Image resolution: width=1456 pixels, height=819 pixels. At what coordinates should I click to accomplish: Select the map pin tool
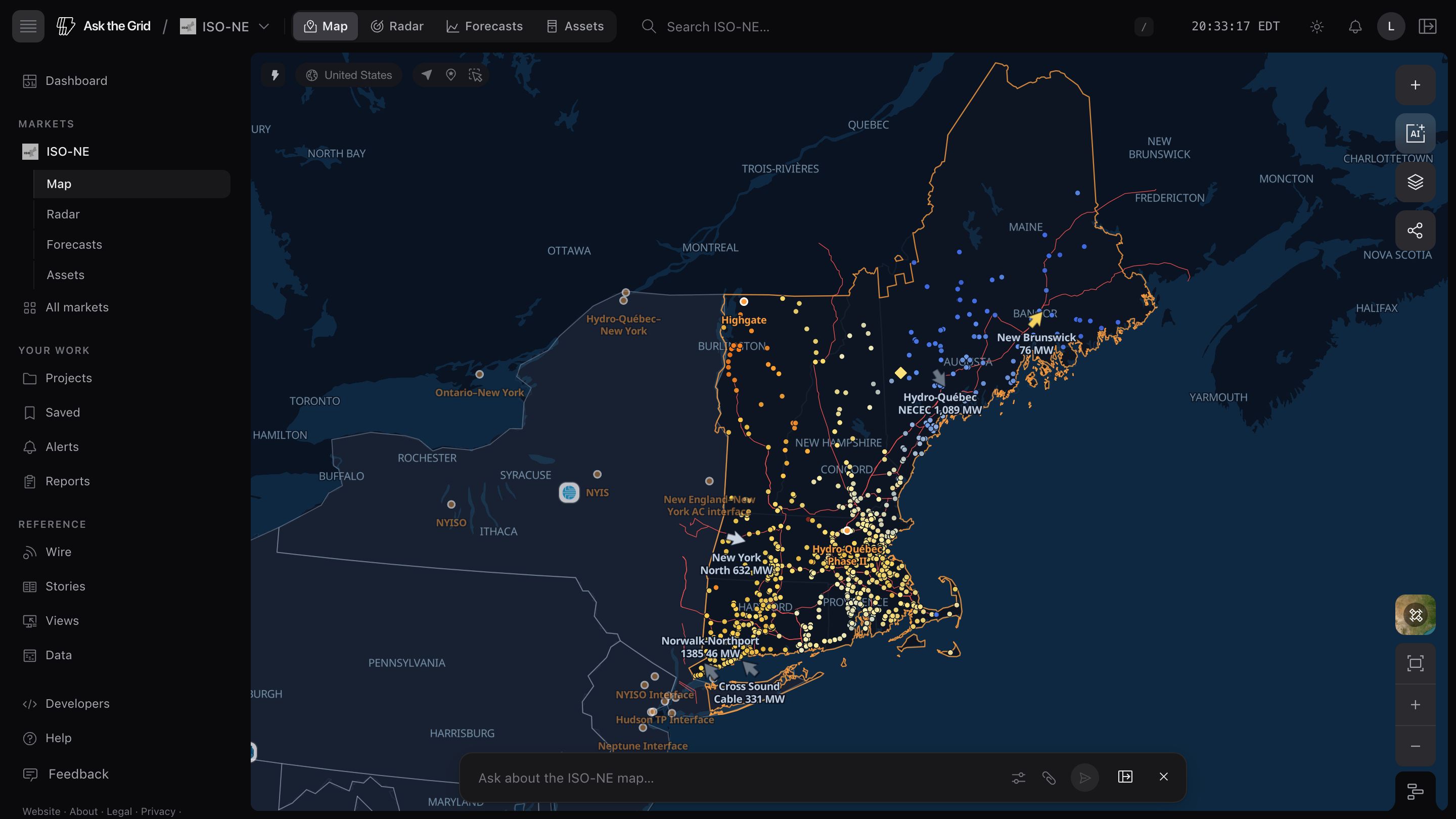coord(451,75)
